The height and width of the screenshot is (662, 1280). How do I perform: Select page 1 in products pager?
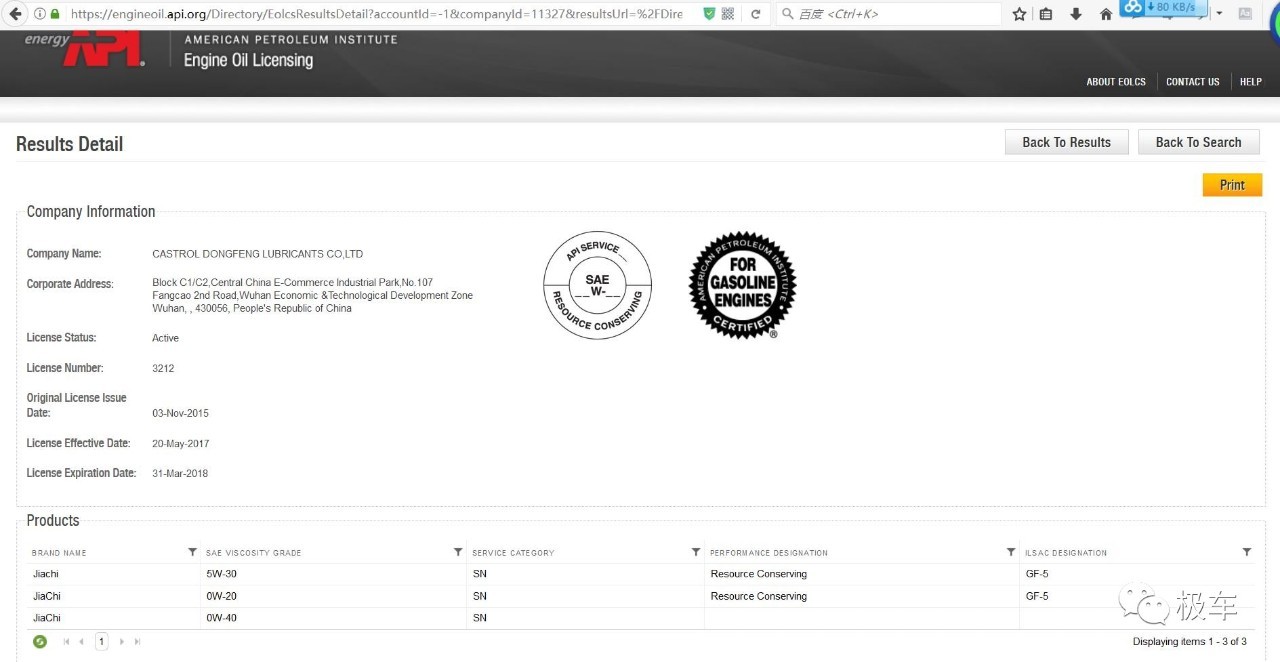(x=101, y=642)
